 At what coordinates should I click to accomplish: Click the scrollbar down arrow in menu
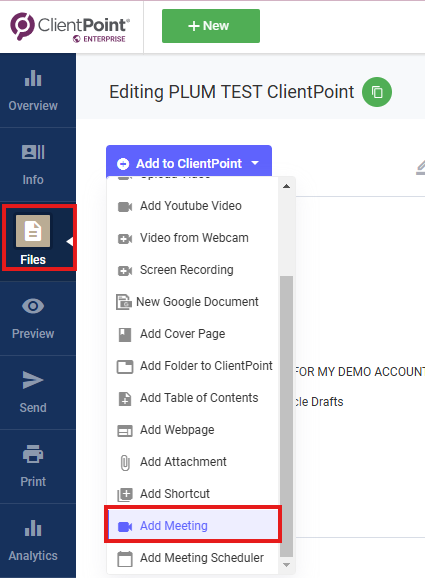286,565
